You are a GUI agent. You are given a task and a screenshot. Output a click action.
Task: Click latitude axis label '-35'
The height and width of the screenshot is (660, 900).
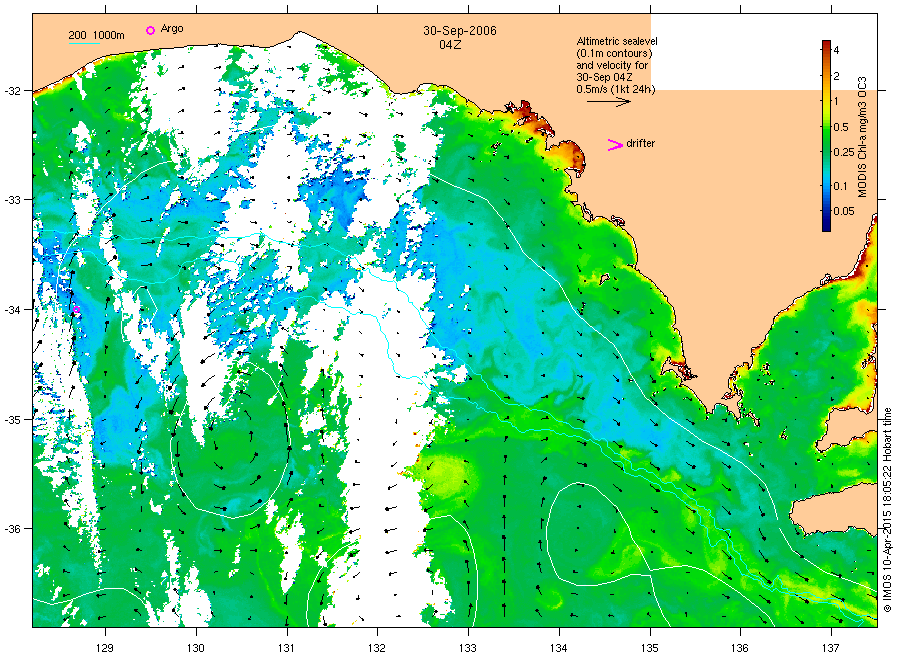pyautogui.click(x=12, y=420)
